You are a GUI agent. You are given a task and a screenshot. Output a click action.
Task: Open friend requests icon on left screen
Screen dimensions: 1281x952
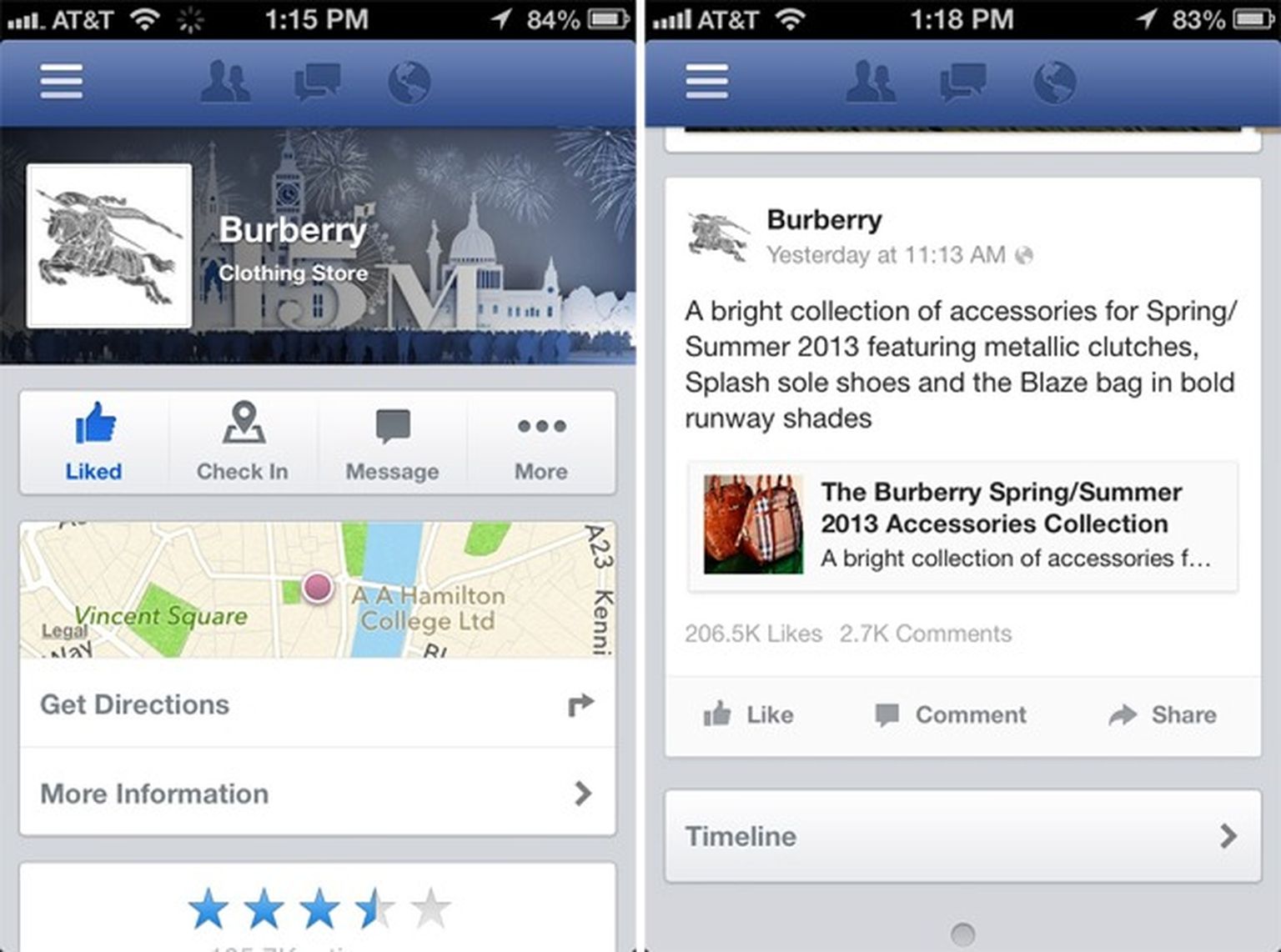coord(225,82)
